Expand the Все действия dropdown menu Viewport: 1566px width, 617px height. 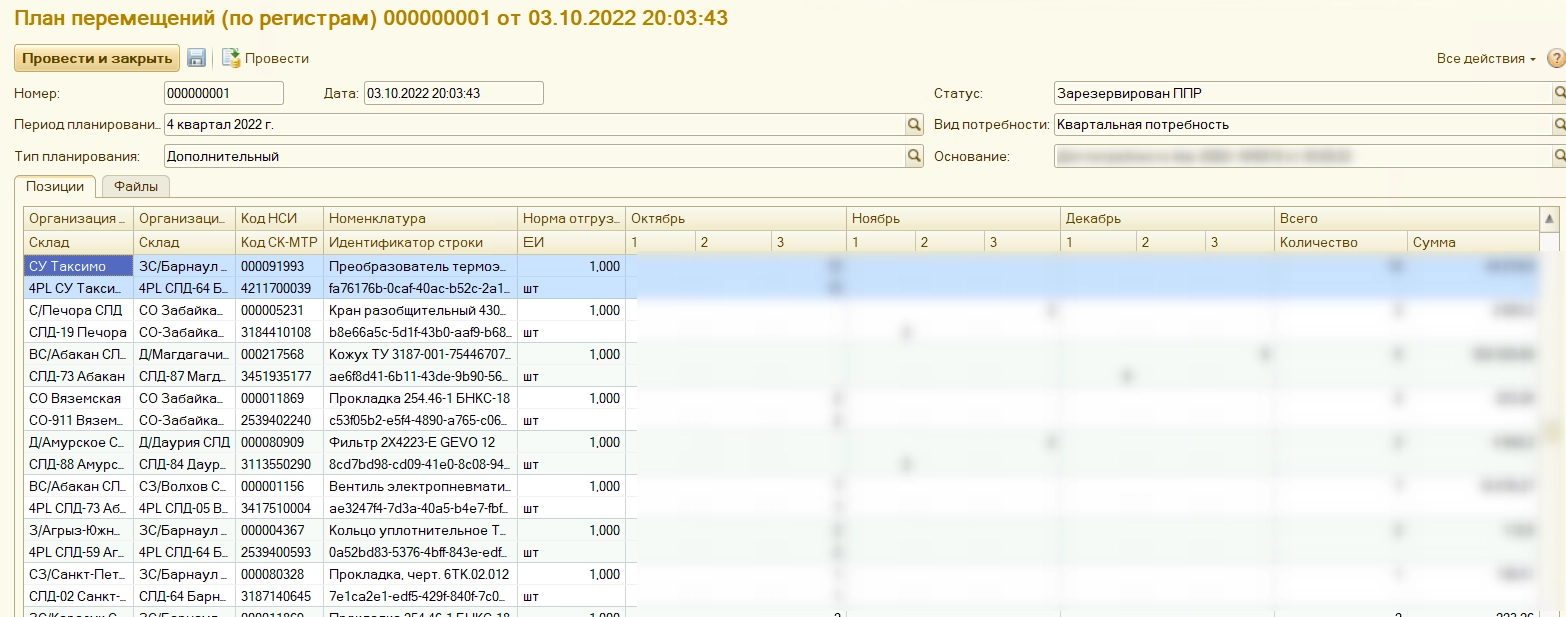1486,59
